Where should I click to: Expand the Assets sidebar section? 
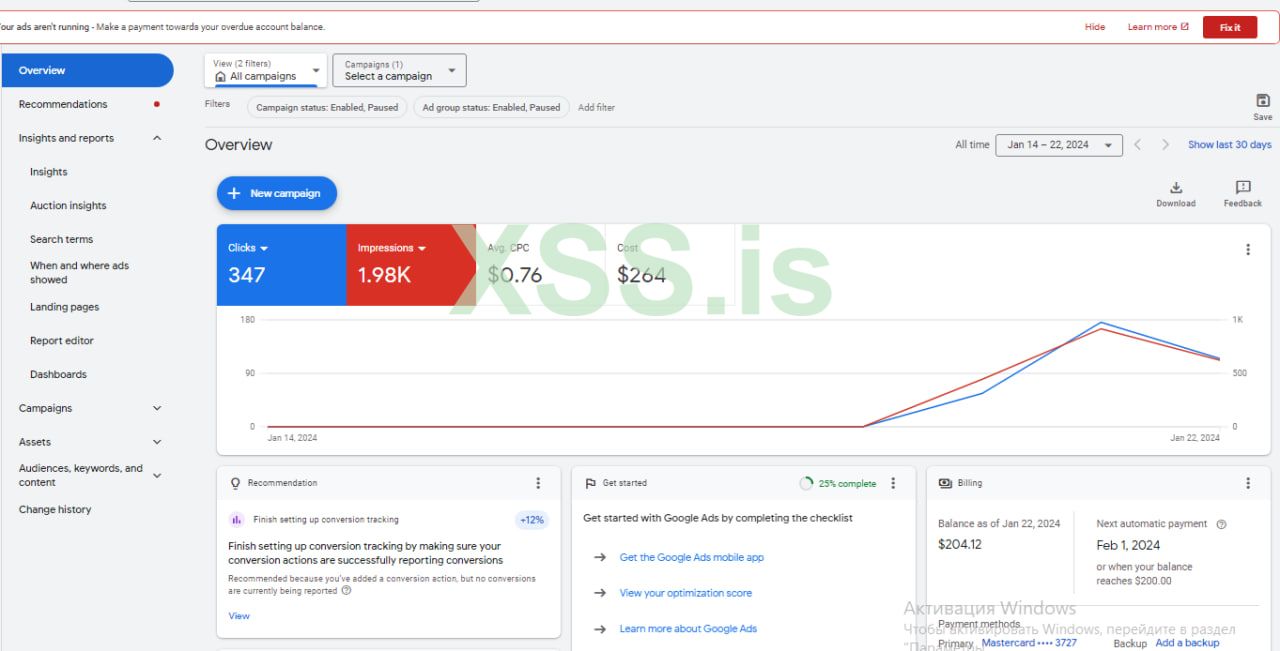pyautogui.click(x=157, y=442)
